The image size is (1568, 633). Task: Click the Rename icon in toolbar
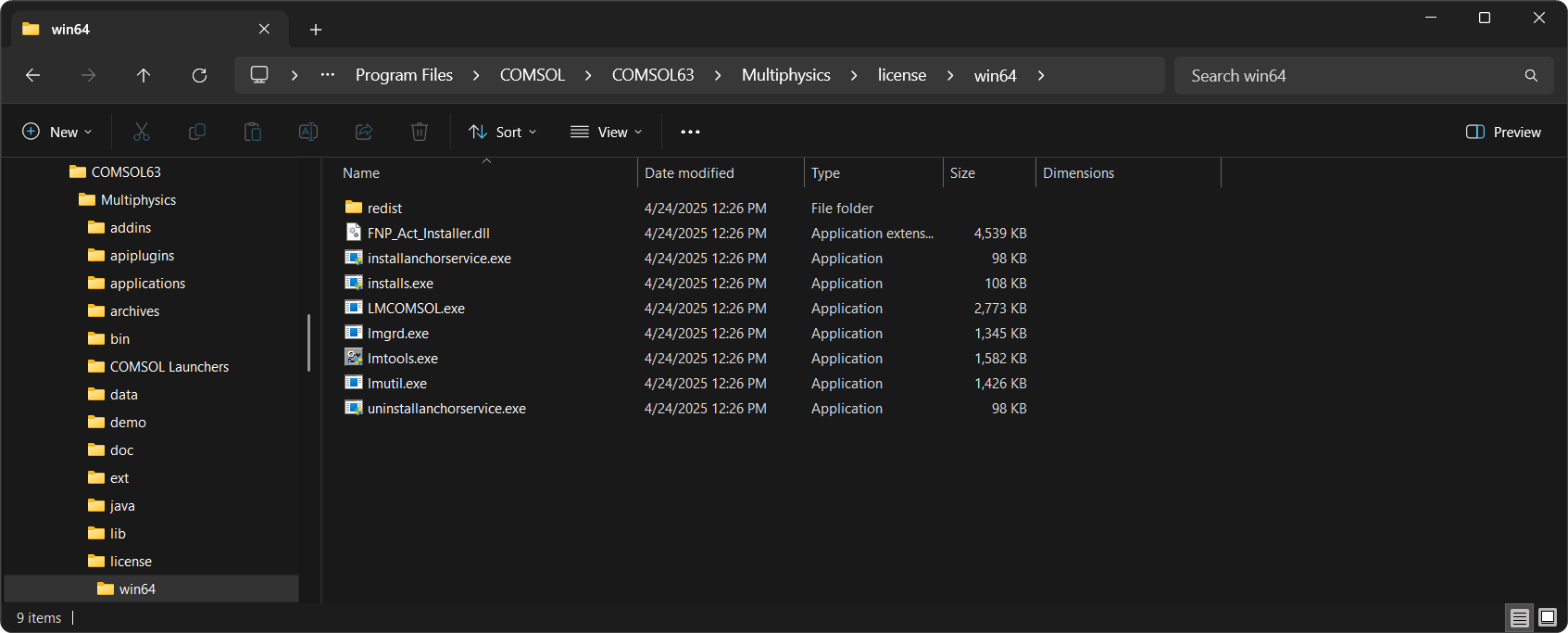coord(308,132)
